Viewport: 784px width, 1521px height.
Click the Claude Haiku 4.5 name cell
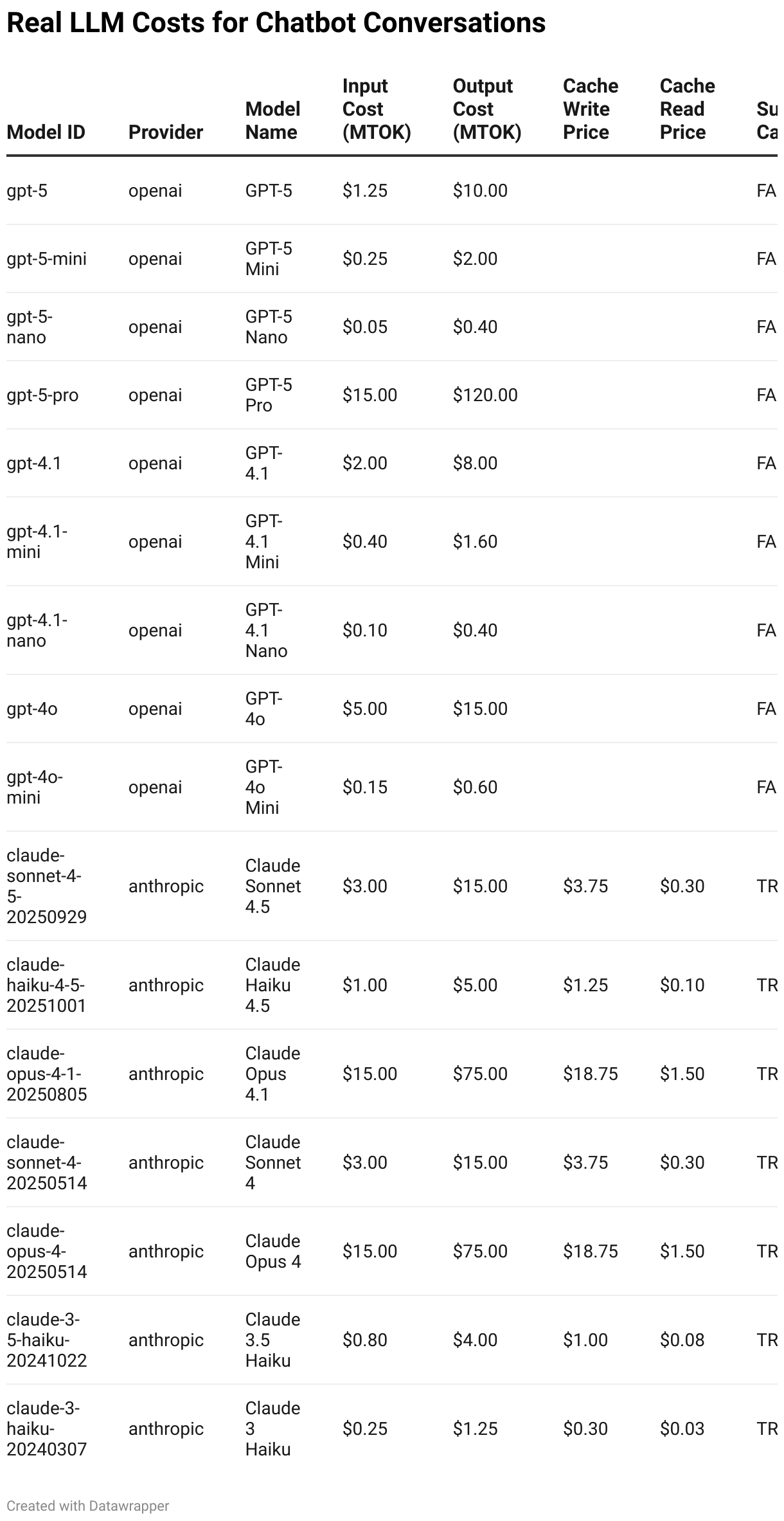click(x=272, y=986)
